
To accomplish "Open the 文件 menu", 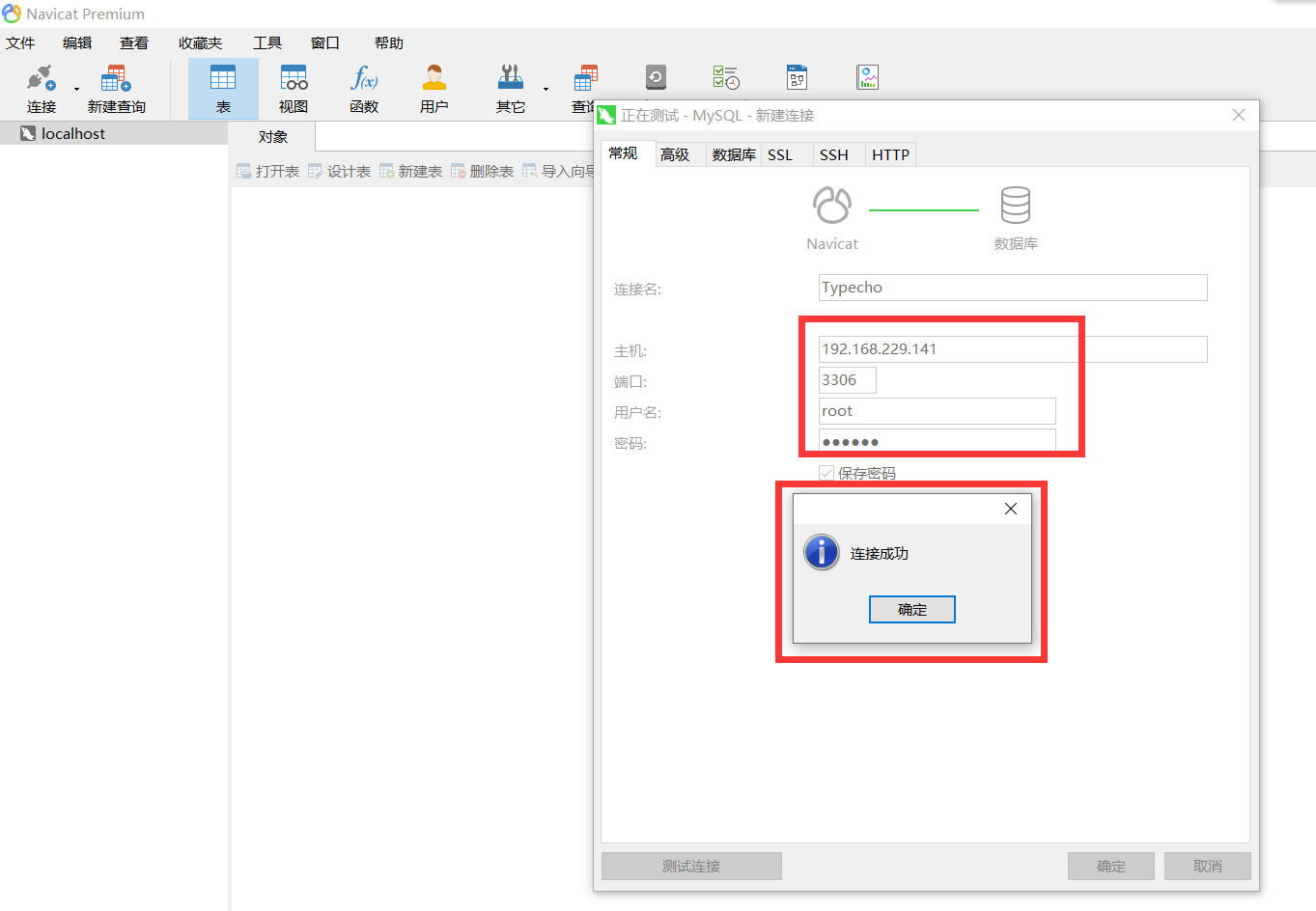I will click(20, 43).
